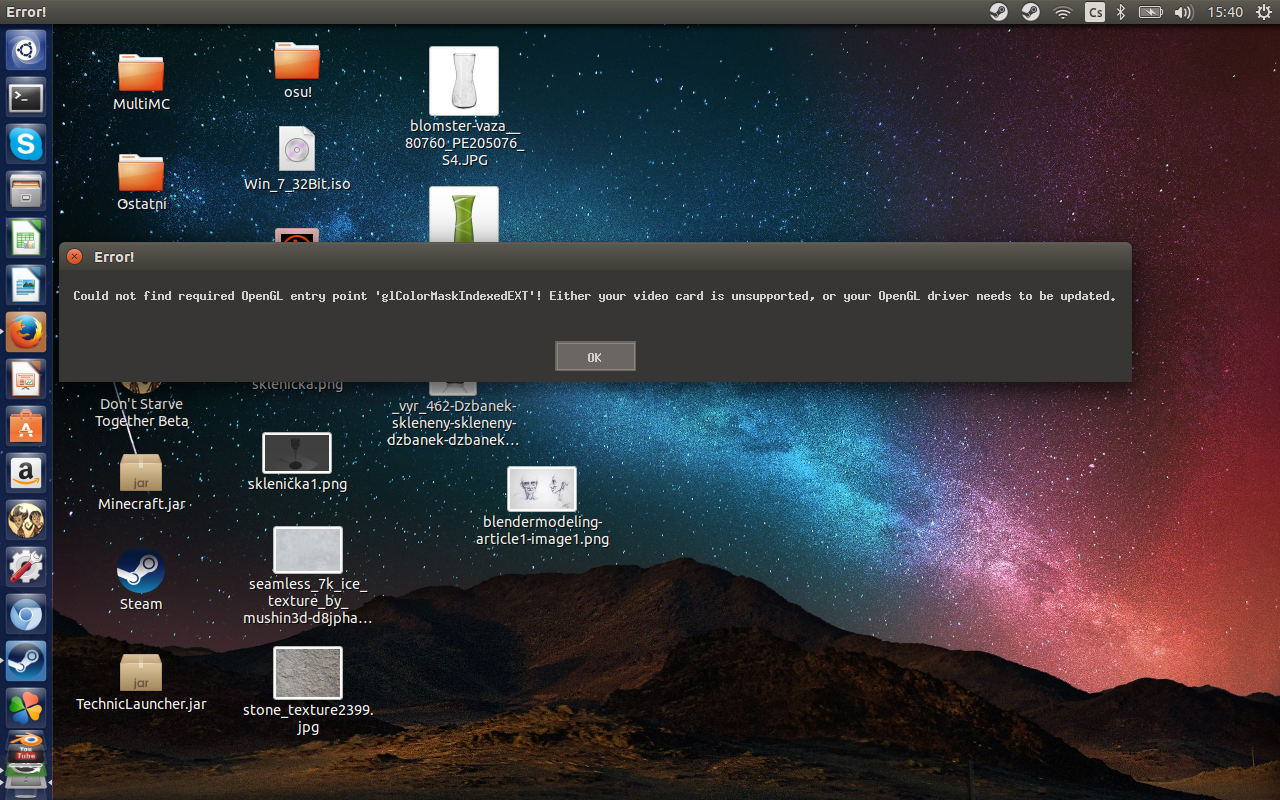Open the Cs keyboard layout menu
This screenshot has width=1280, height=800.
click(x=1094, y=12)
